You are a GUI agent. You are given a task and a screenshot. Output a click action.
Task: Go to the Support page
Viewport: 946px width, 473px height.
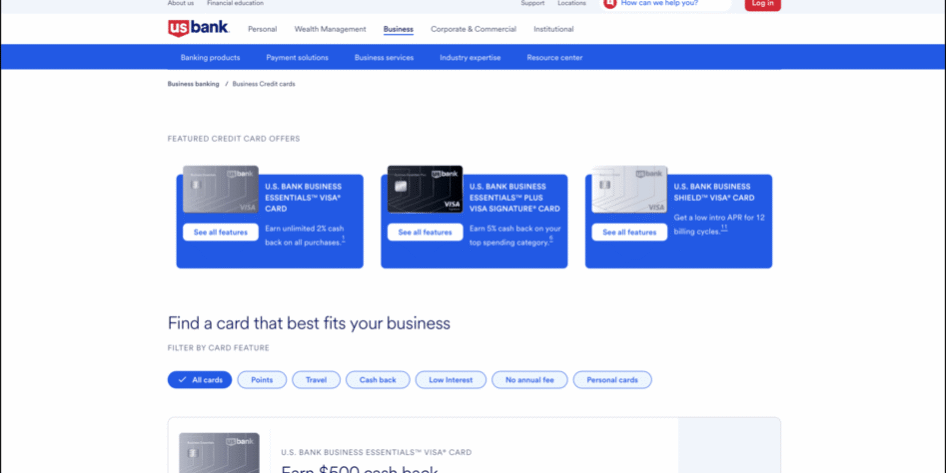click(x=533, y=3)
